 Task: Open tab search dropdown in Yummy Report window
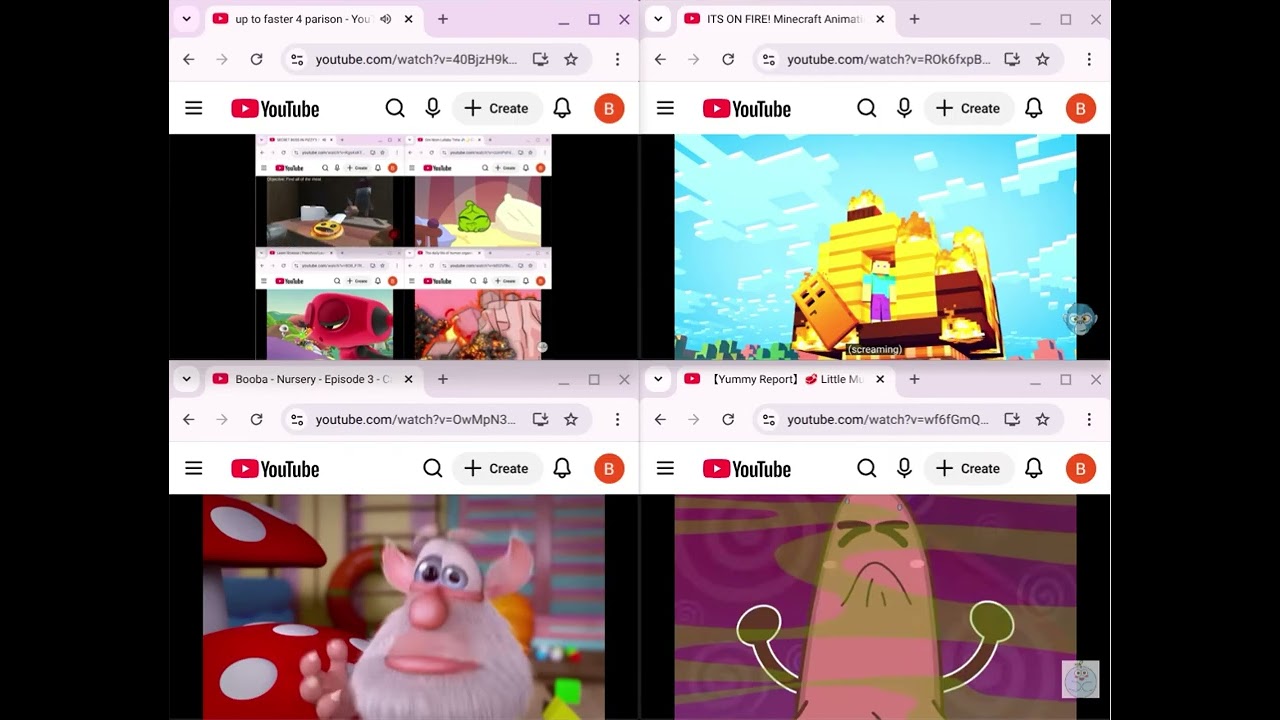click(658, 379)
